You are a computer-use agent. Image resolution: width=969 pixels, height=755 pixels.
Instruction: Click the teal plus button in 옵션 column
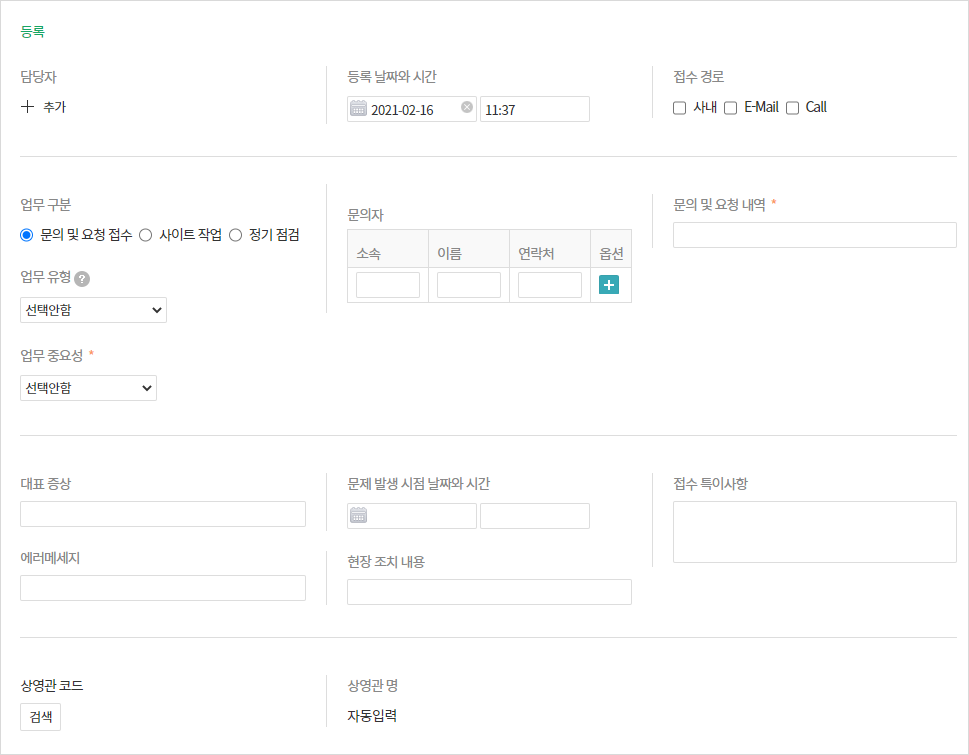tap(609, 285)
